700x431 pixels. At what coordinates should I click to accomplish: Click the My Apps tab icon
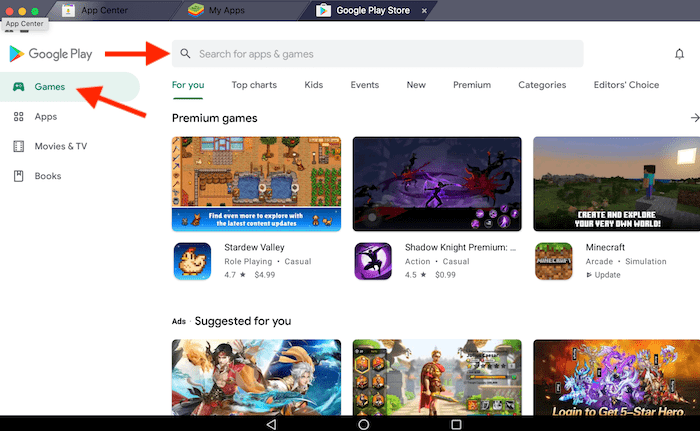[196, 10]
